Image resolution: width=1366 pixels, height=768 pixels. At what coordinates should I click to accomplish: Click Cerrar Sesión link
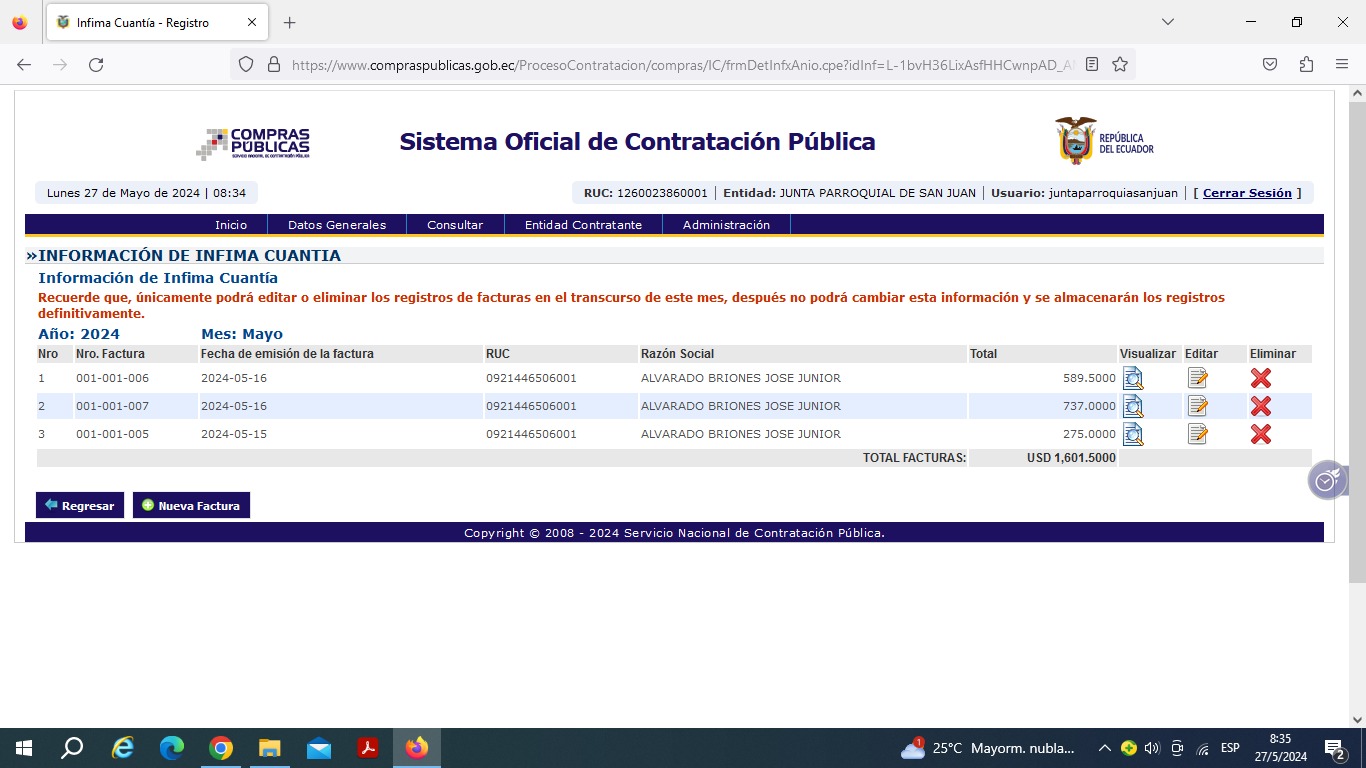pyautogui.click(x=1246, y=193)
